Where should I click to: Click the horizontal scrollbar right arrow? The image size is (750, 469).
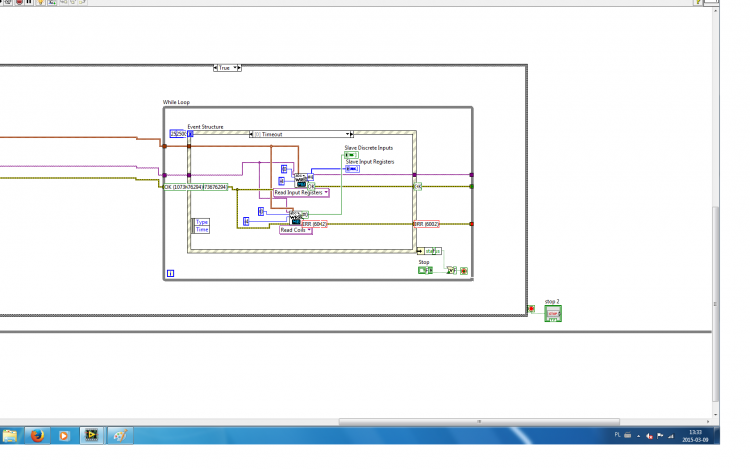(708, 422)
